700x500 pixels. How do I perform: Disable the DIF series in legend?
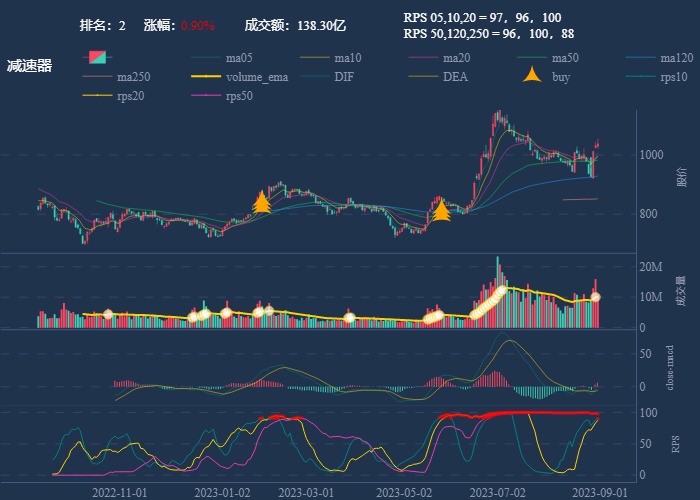click(315, 76)
